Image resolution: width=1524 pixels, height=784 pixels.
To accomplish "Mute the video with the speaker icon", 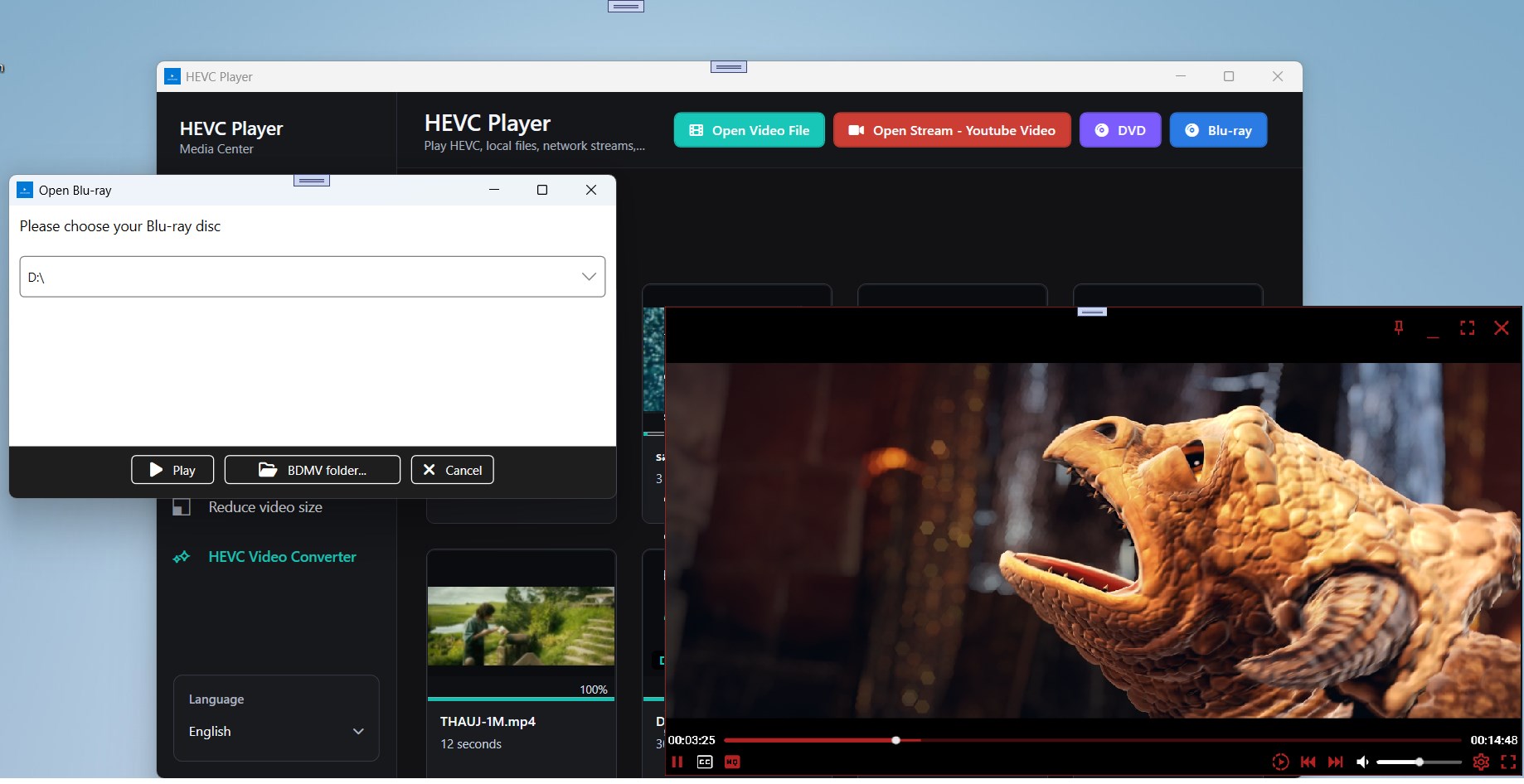I will (1362, 762).
